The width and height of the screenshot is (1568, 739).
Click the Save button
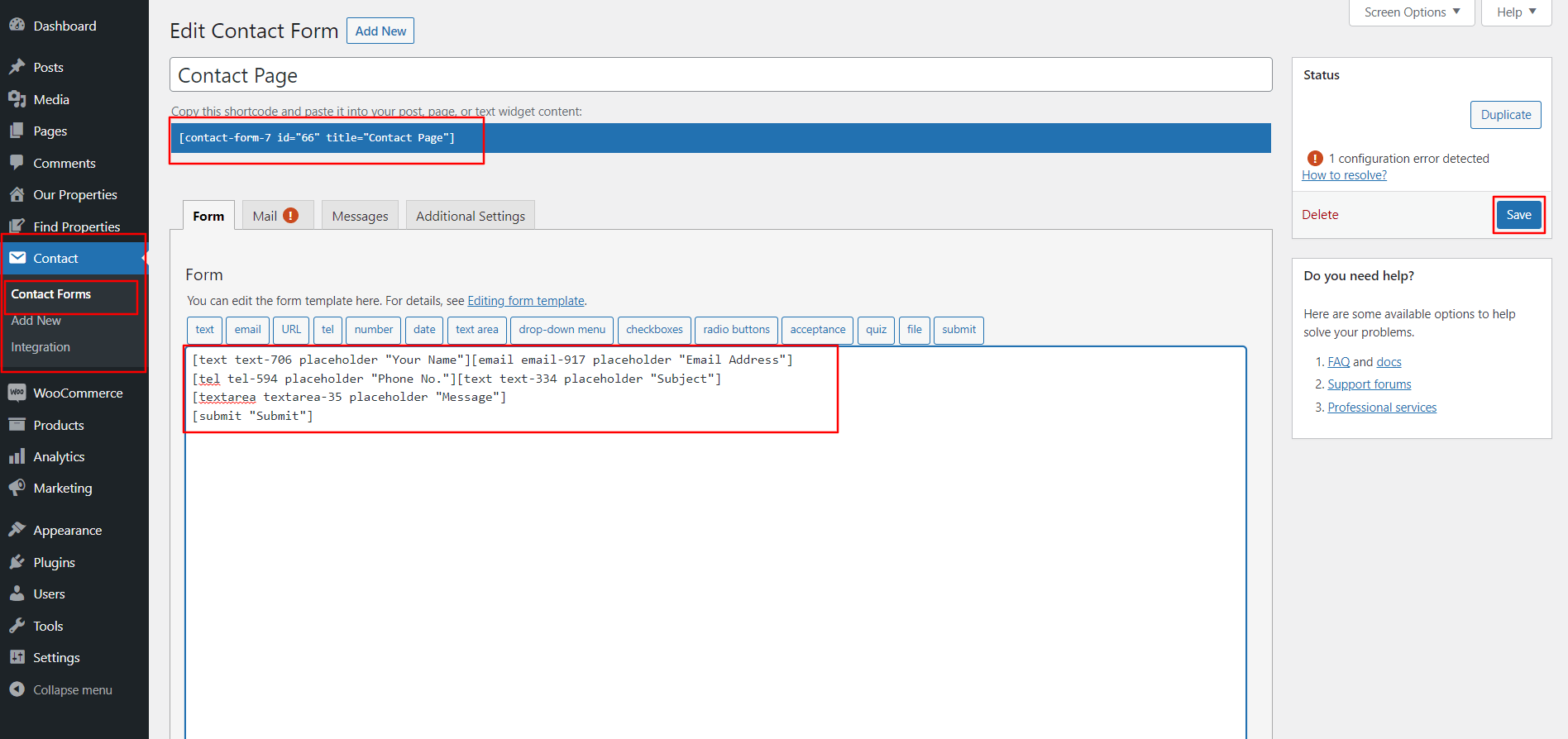[1518, 215]
